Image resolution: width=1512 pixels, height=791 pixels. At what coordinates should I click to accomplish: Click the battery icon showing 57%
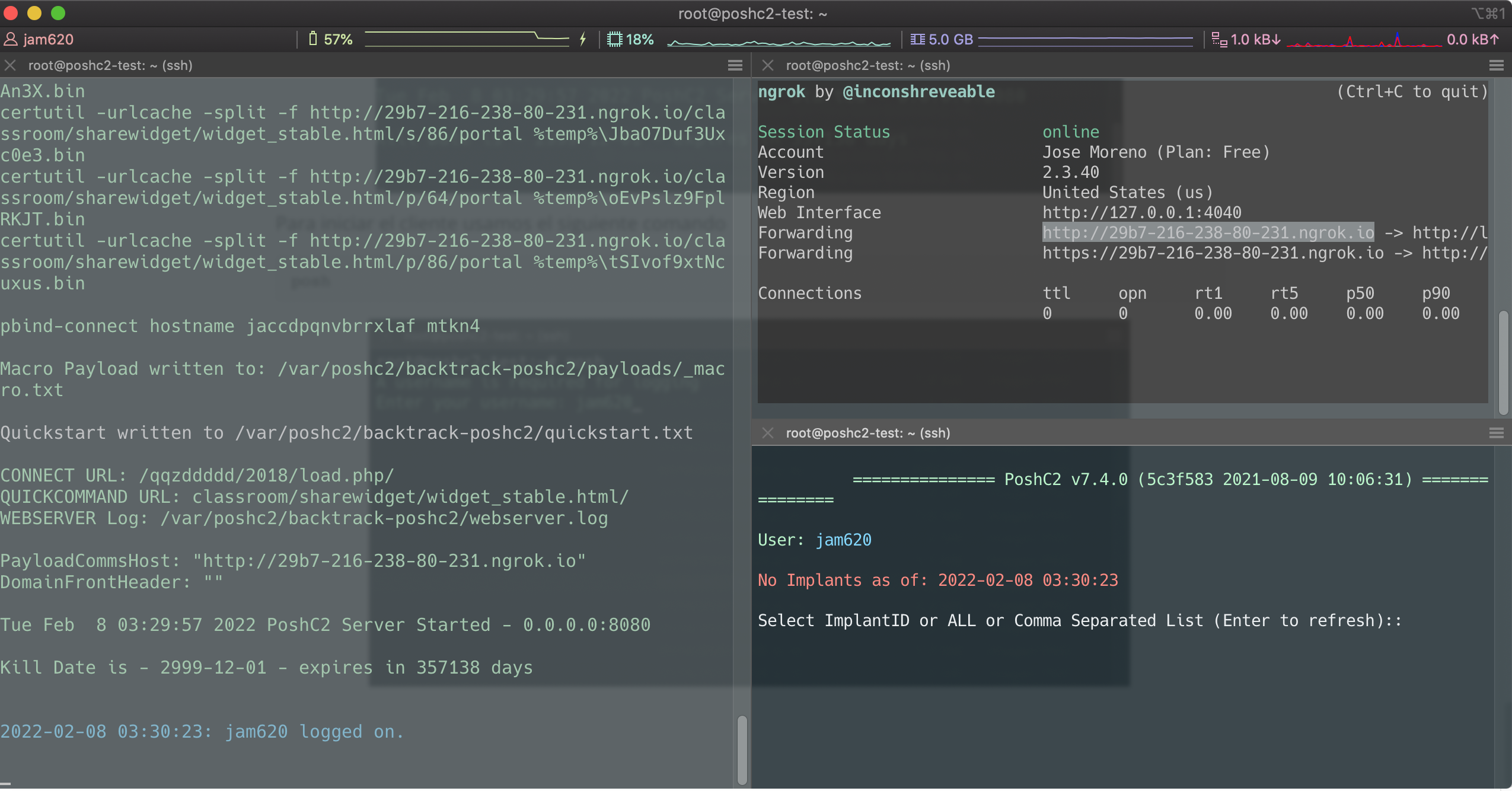pyautogui.click(x=313, y=39)
